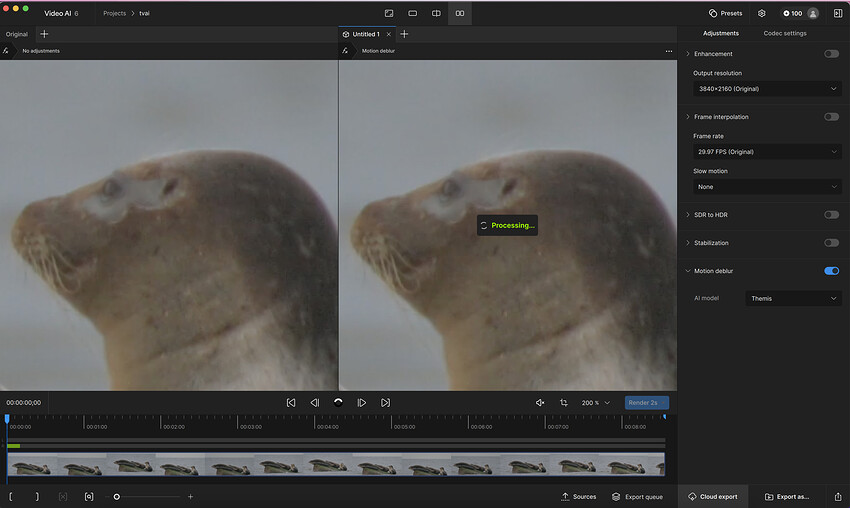Click the Cloud export button

712,496
